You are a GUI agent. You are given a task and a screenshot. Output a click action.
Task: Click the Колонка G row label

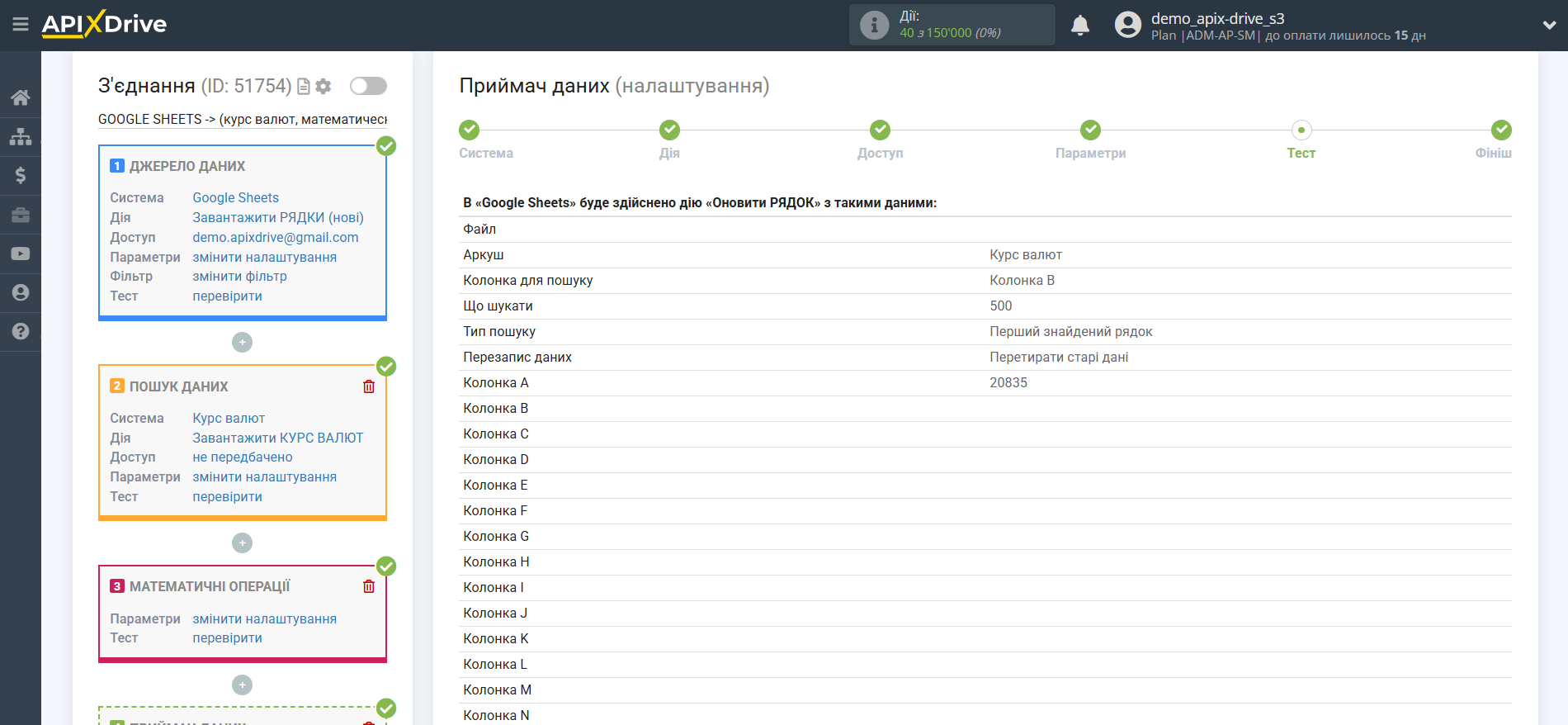pos(496,536)
